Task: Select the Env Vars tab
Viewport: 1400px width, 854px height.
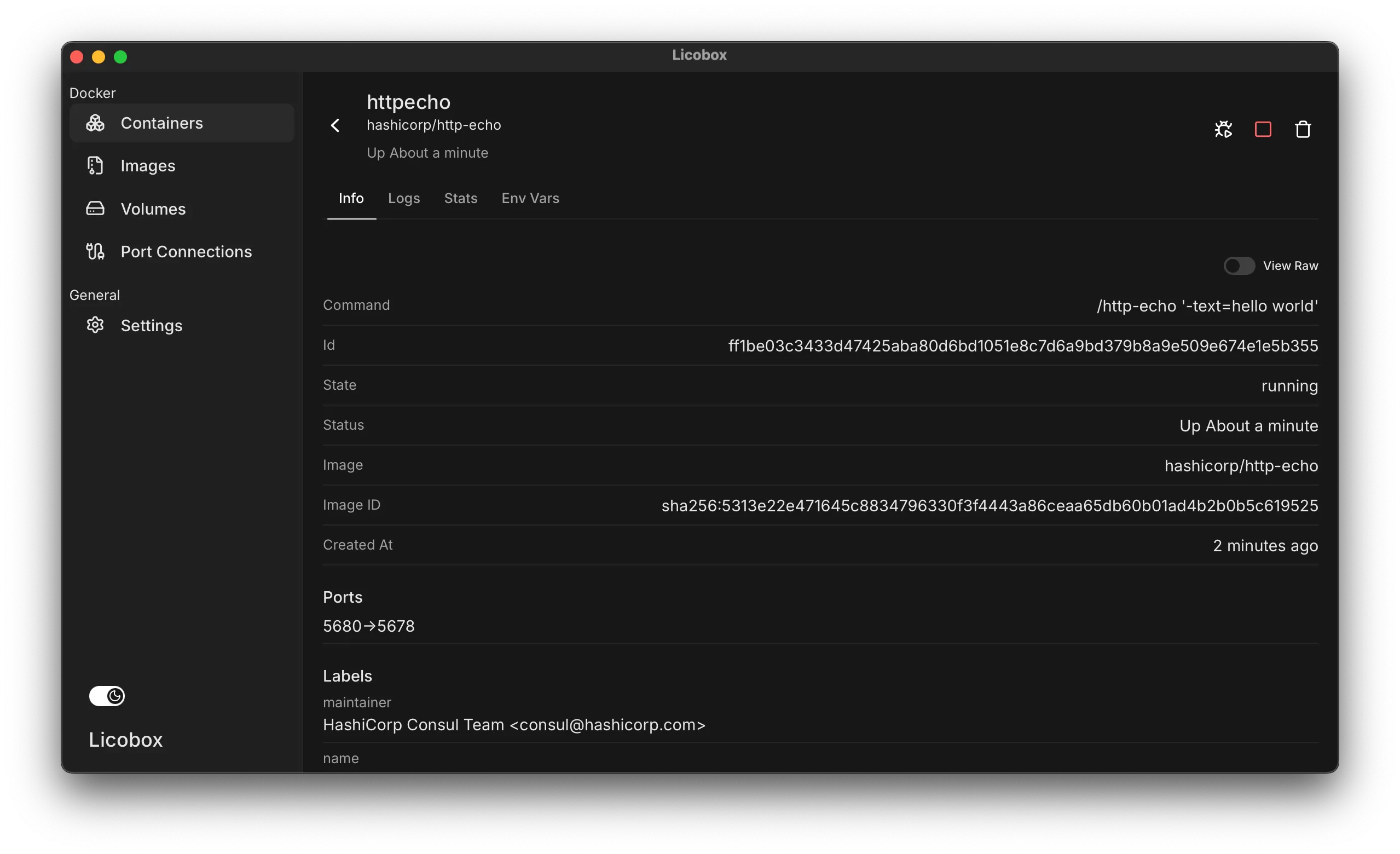Action: (x=530, y=198)
